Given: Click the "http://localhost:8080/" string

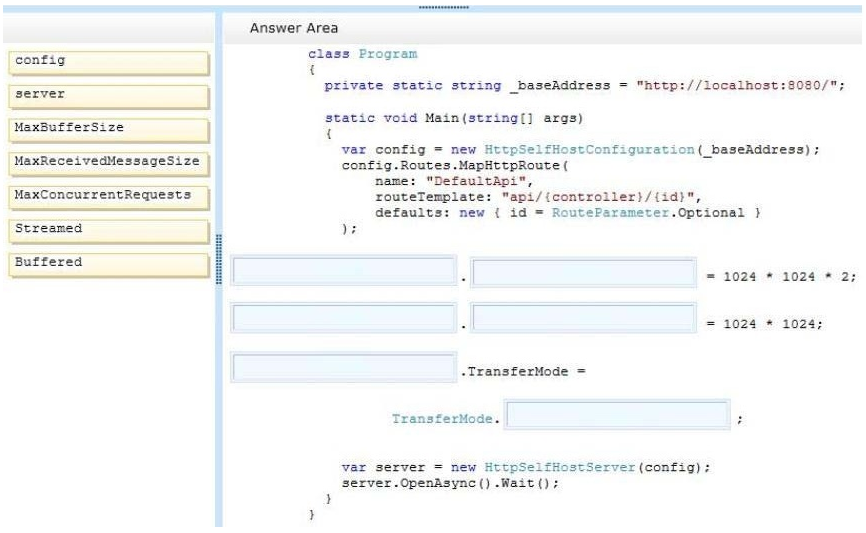Looking at the screenshot, I should 737,86.
